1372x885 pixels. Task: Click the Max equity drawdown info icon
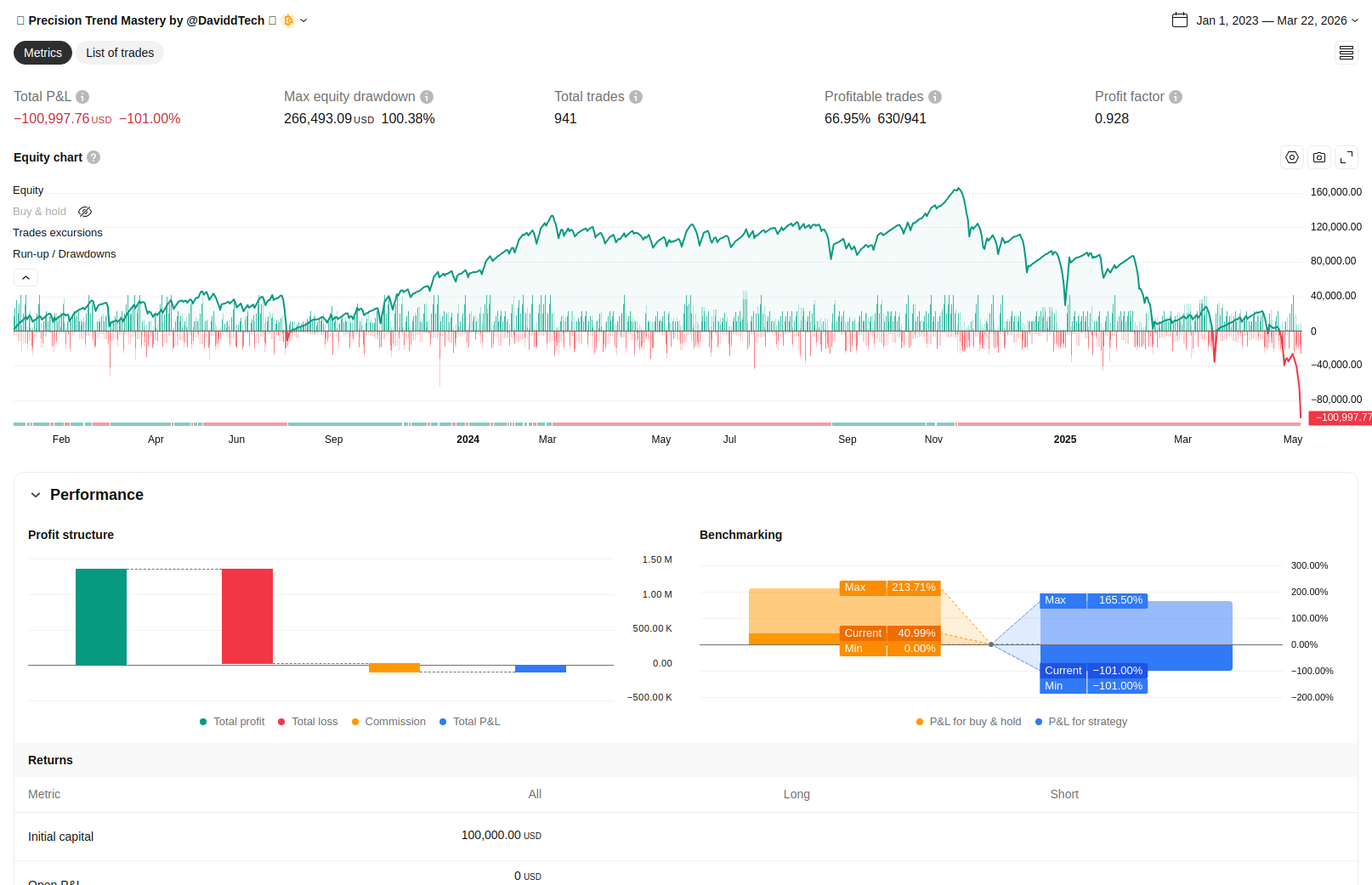427,97
